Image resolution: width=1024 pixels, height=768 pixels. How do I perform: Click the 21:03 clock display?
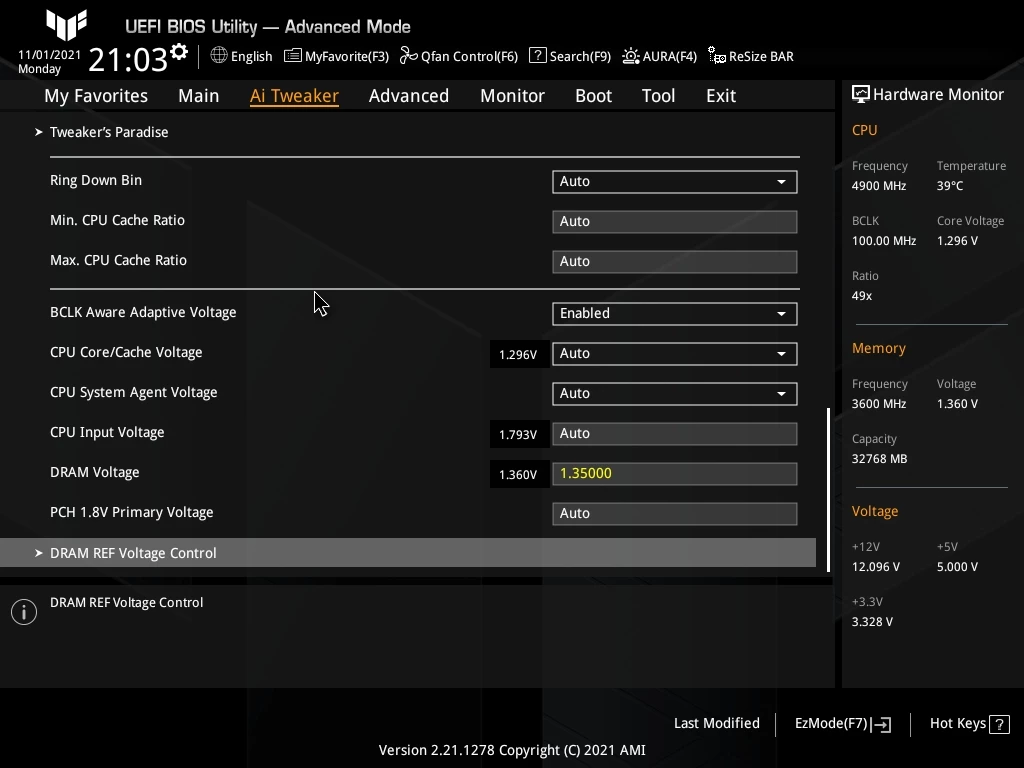click(x=128, y=60)
